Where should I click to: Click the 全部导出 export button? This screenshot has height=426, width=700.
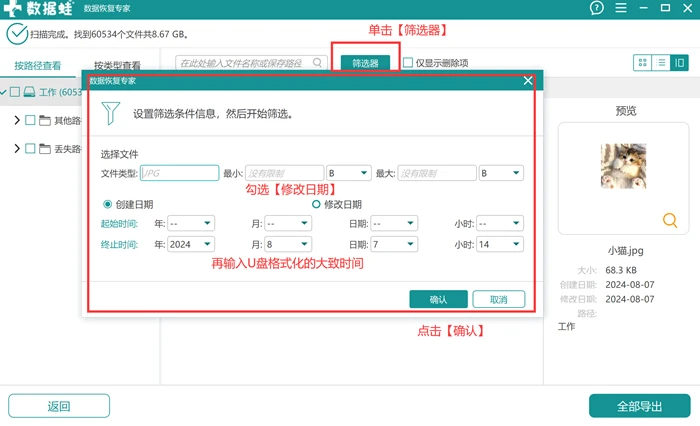click(x=639, y=406)
